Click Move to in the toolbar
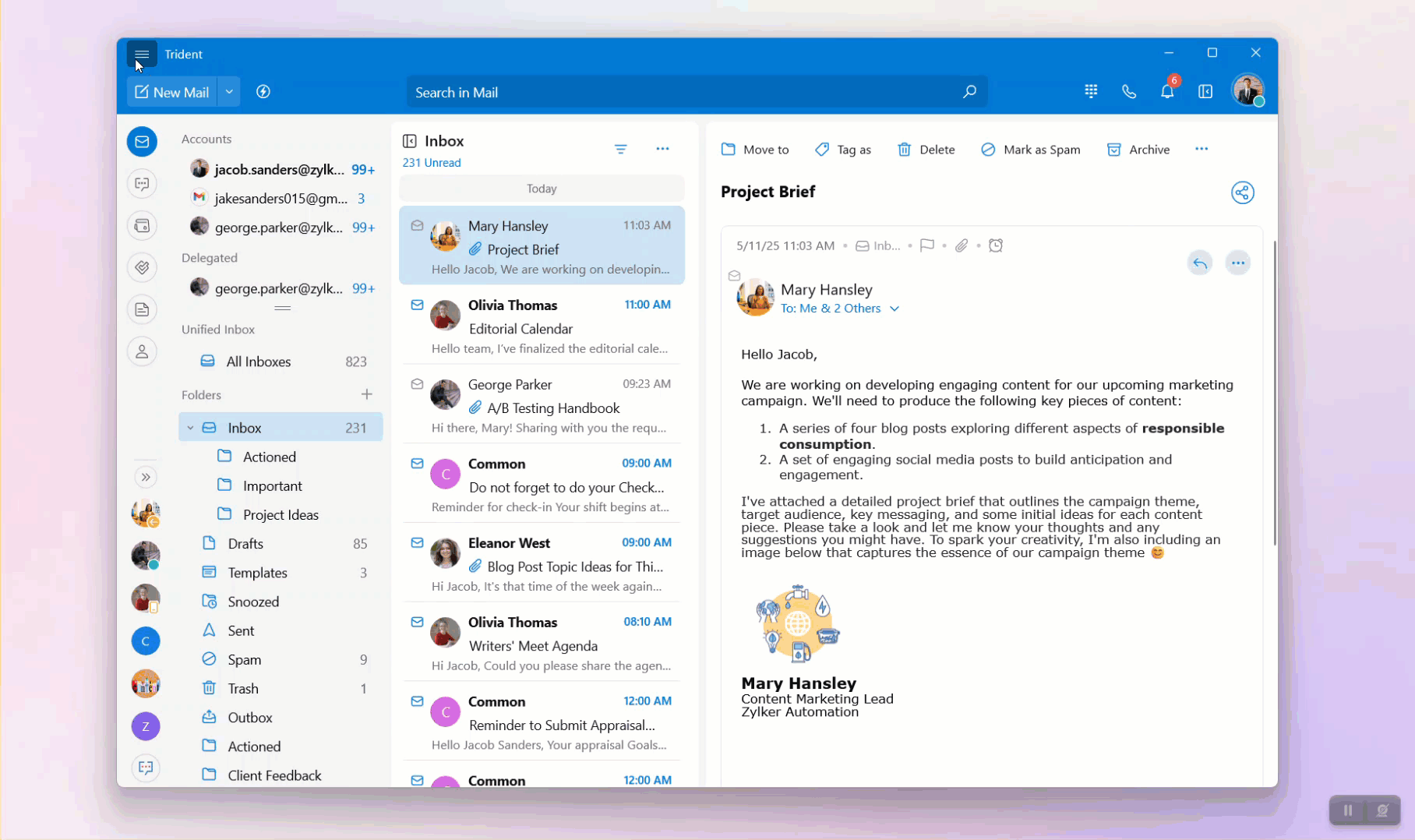 coord(755,150)
